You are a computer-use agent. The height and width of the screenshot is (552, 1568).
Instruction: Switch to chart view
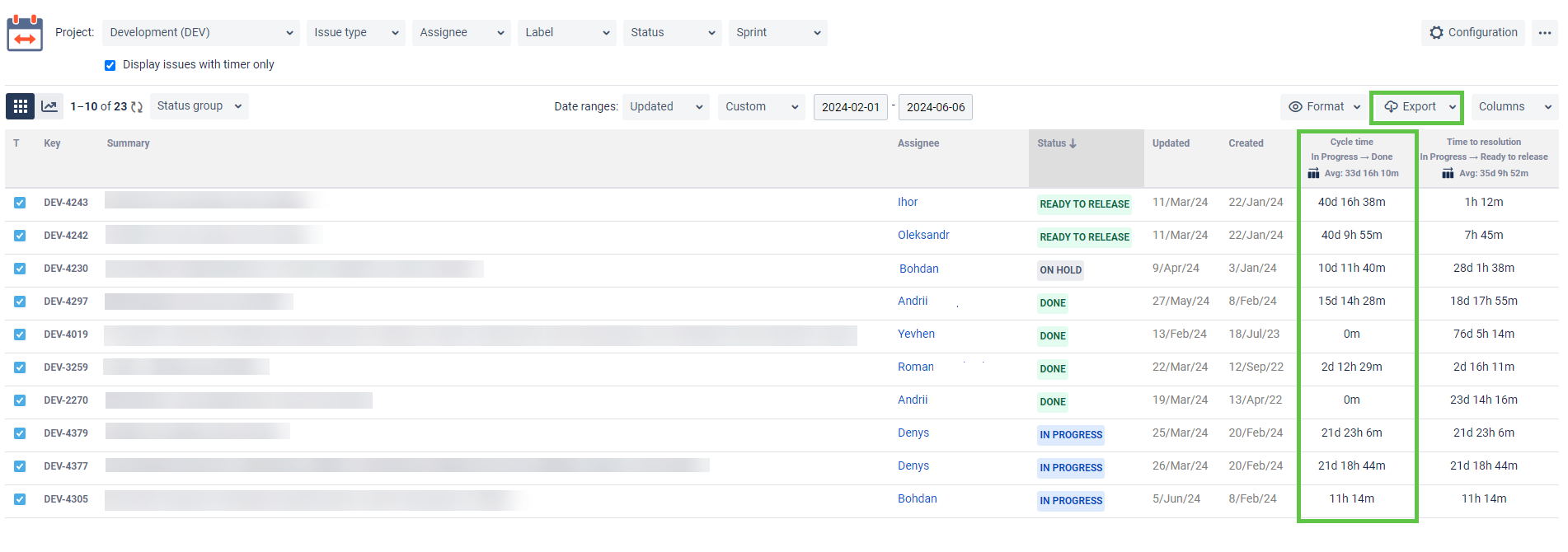click(x=49, y=106)
